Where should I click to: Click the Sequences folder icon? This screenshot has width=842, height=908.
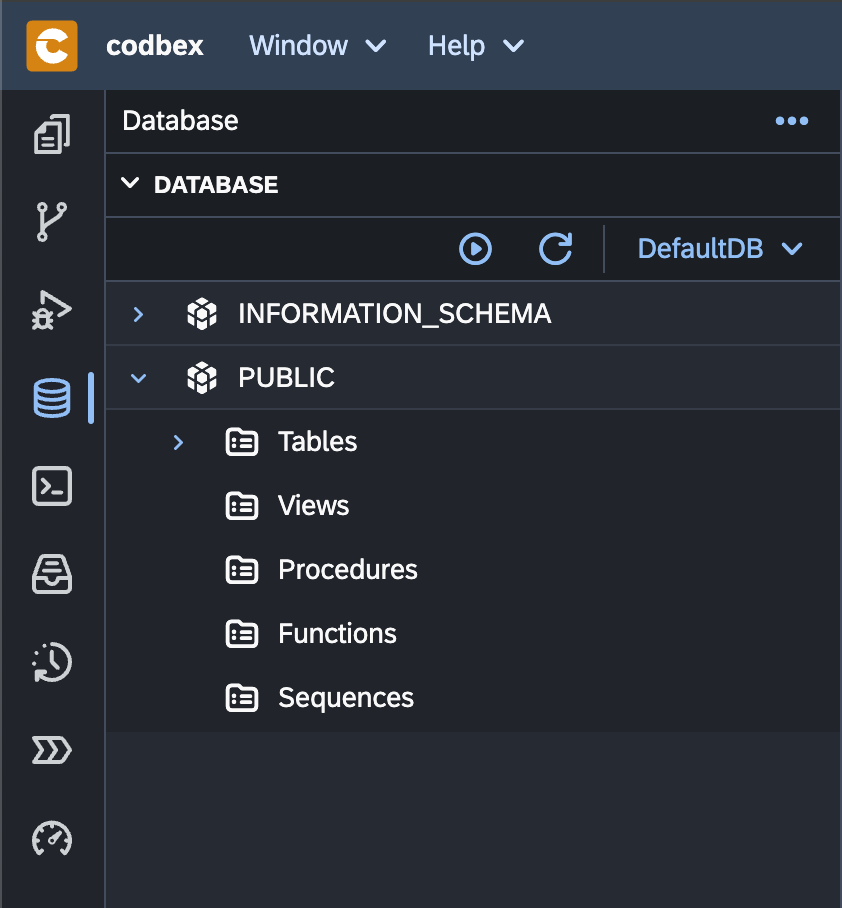[x=241, y=698]
